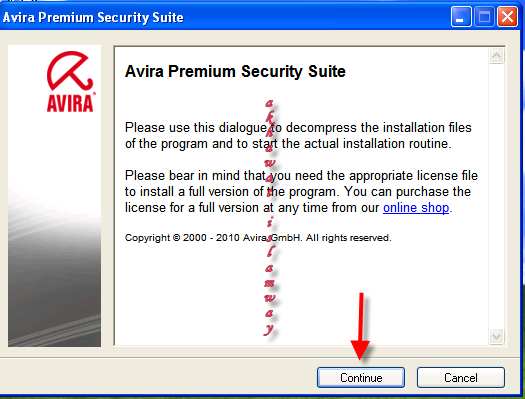Click the blank area left of Continue

coord(157,377)
